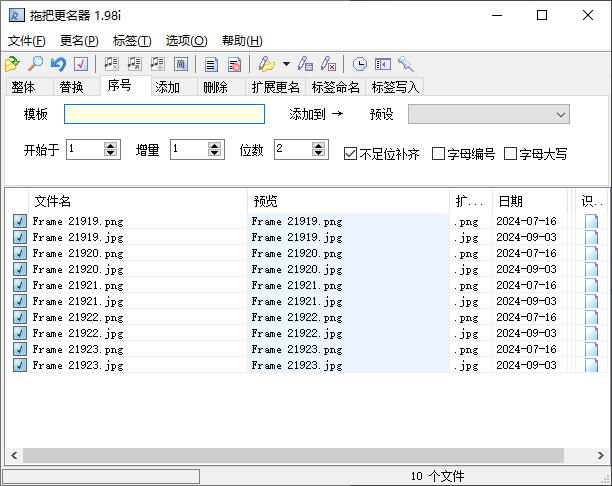This screenshot has width=612, height=486.
Task: Sort by the 日期 column header
Action: [x=530, y=201]
